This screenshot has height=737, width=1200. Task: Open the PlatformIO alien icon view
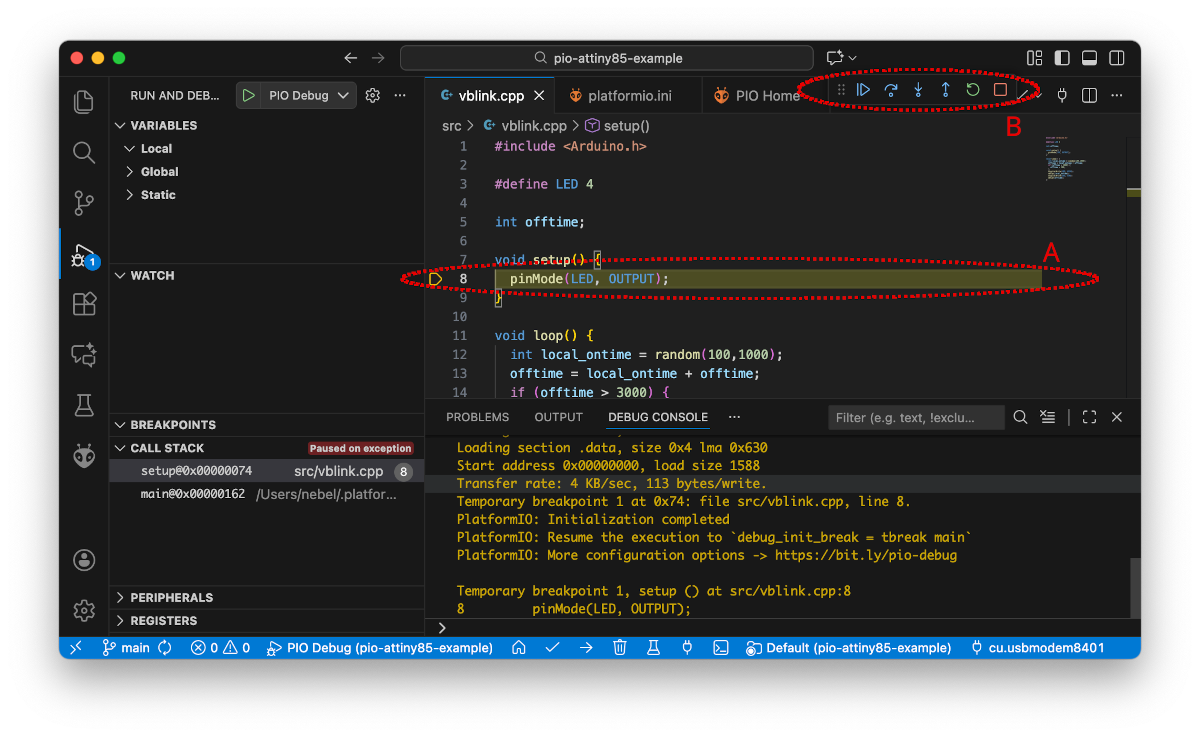pyautogui.click(x=84, y=456)
